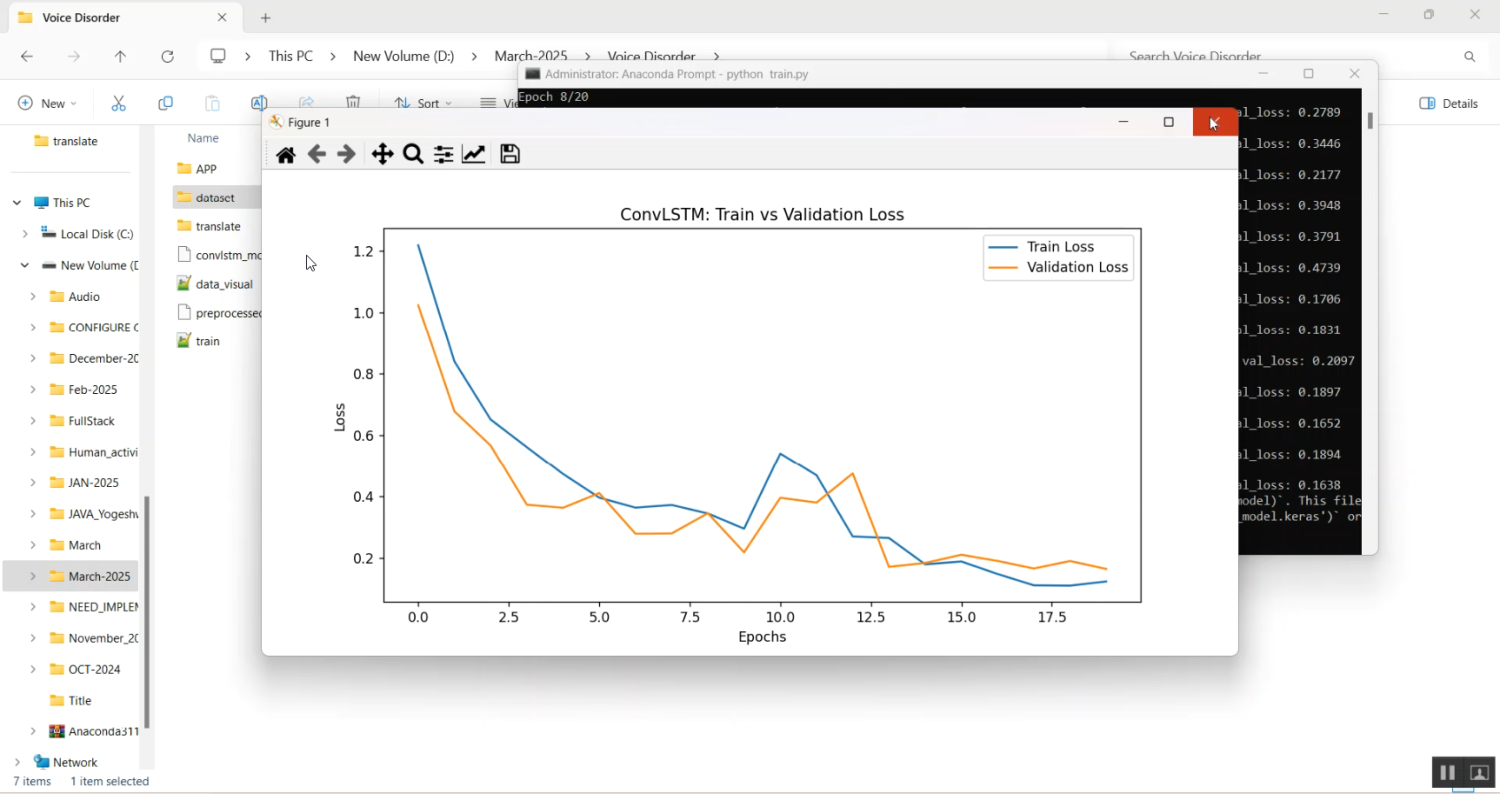Expand the Network tree node

[17, 762]
